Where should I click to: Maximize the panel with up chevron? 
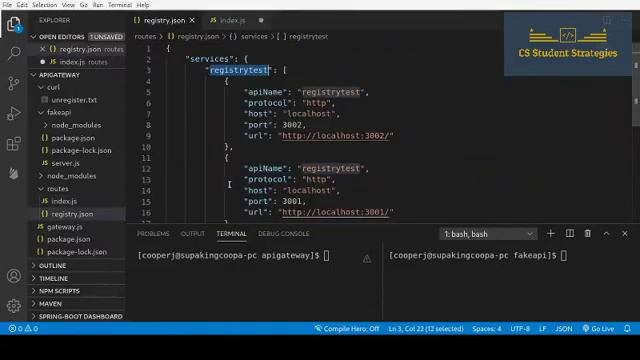coord(607,233)
